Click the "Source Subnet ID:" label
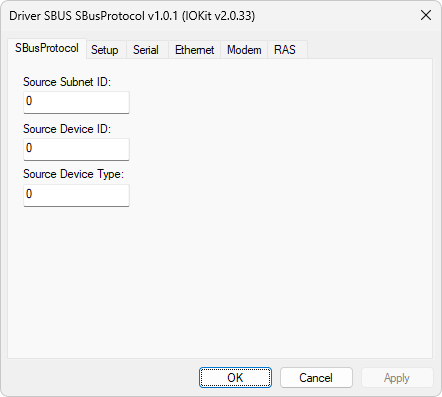This screenshot has height=397, width=442. coord(67,82)
